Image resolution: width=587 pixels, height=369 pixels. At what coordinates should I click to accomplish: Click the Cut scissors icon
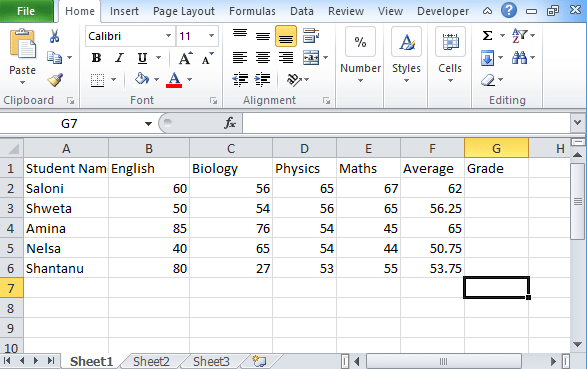tap(54, 36)
